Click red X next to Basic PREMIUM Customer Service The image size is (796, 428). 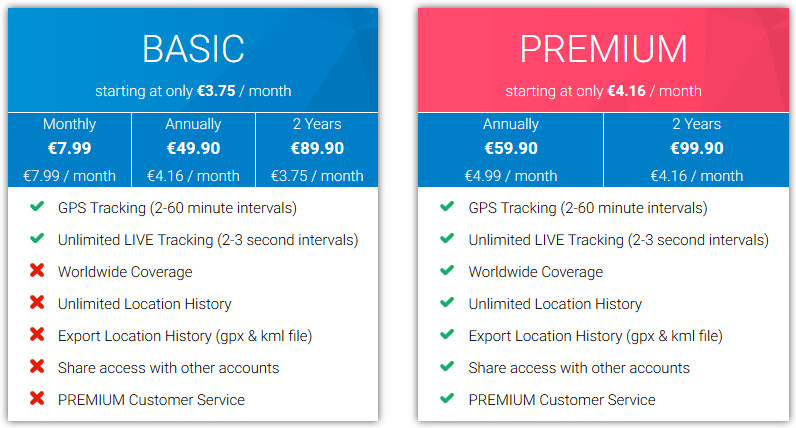(x=37, y=399)
